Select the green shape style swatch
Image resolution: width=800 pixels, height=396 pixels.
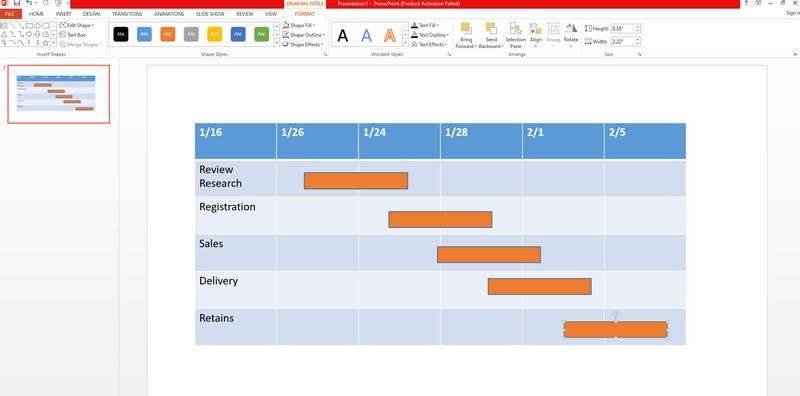click(x=262, y=34)
